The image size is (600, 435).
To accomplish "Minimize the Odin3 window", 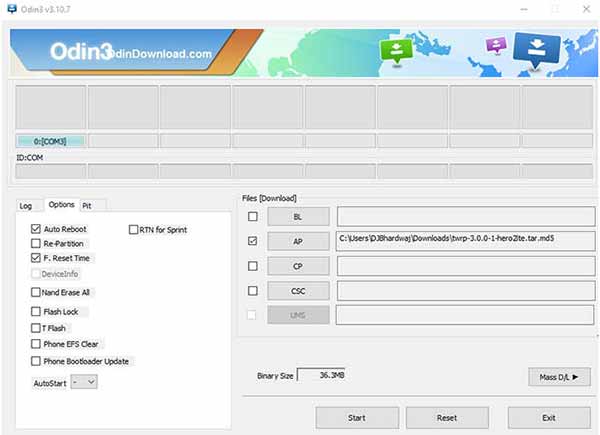I will tap(524, 9).
